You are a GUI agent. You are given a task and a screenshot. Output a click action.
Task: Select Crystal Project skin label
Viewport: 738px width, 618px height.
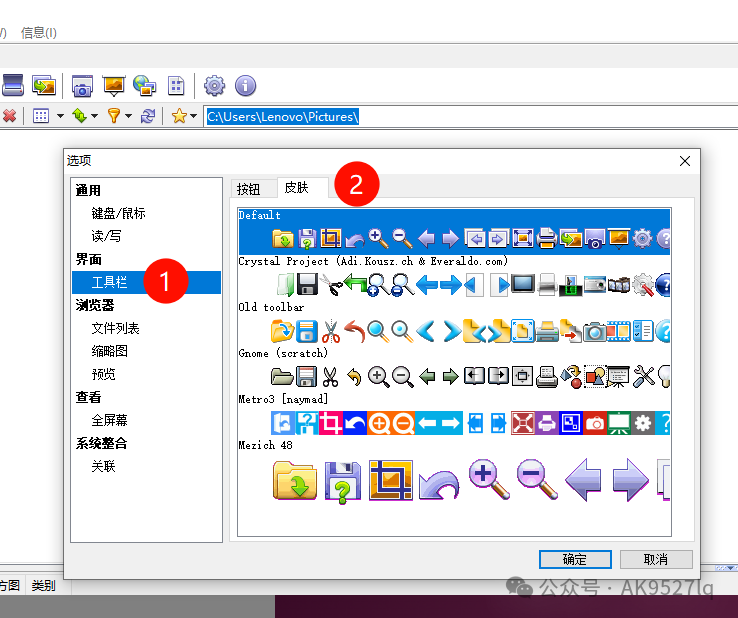coord(373,261)
